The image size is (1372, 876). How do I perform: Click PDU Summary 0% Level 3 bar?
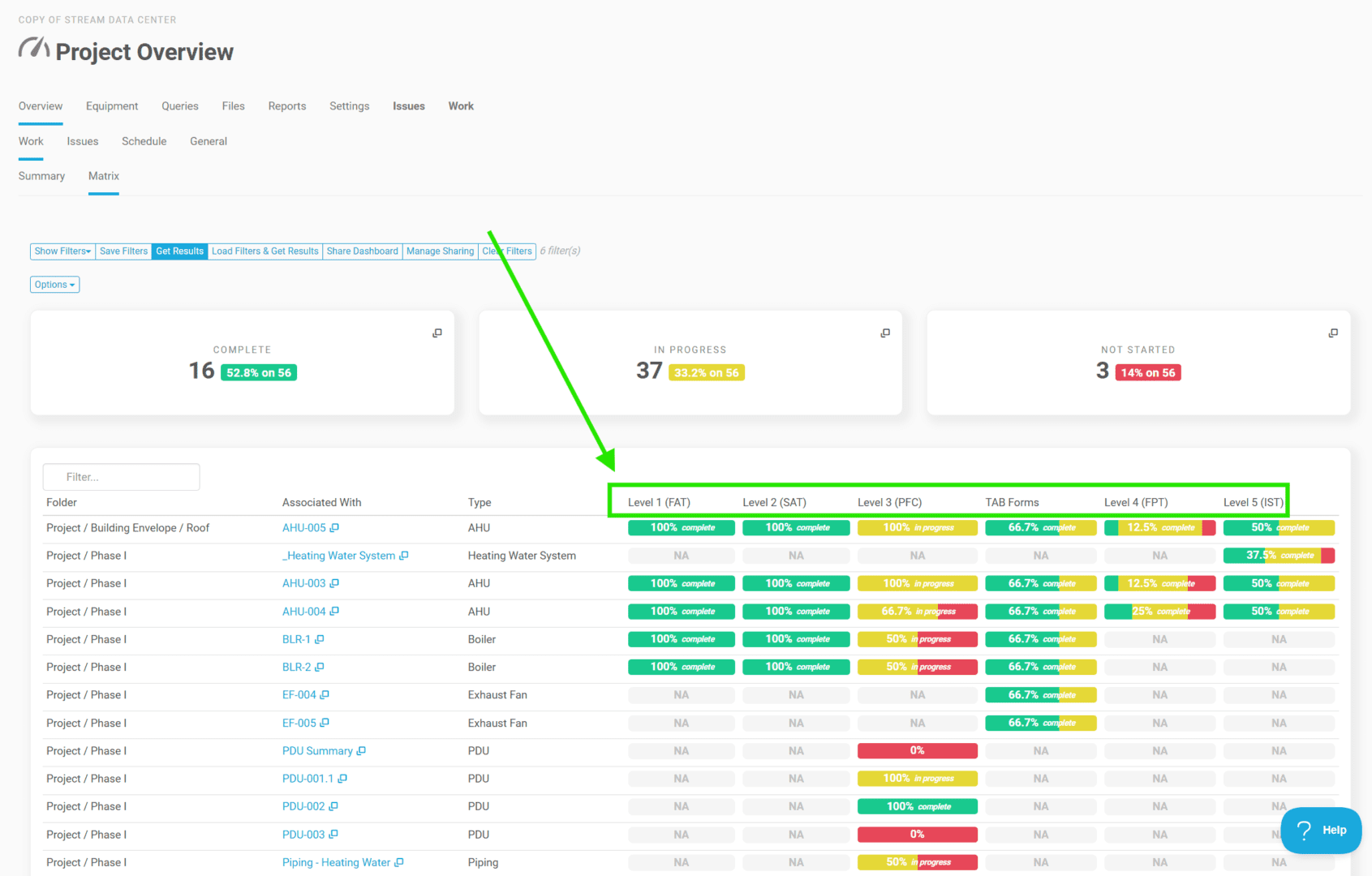(x=917, y=750)
